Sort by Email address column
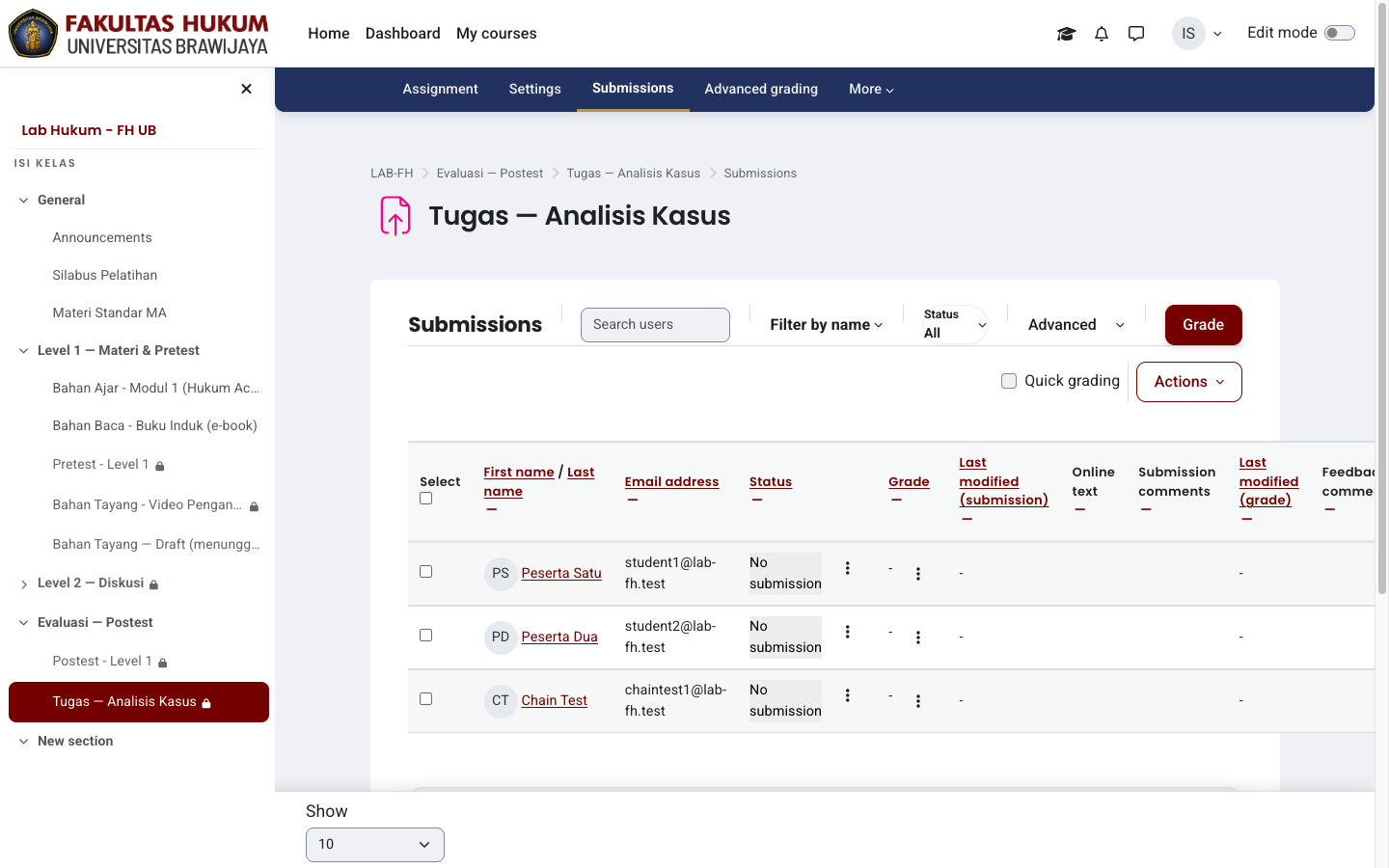The width and height of the screenshot is (1389, 868). click(671, 481)
